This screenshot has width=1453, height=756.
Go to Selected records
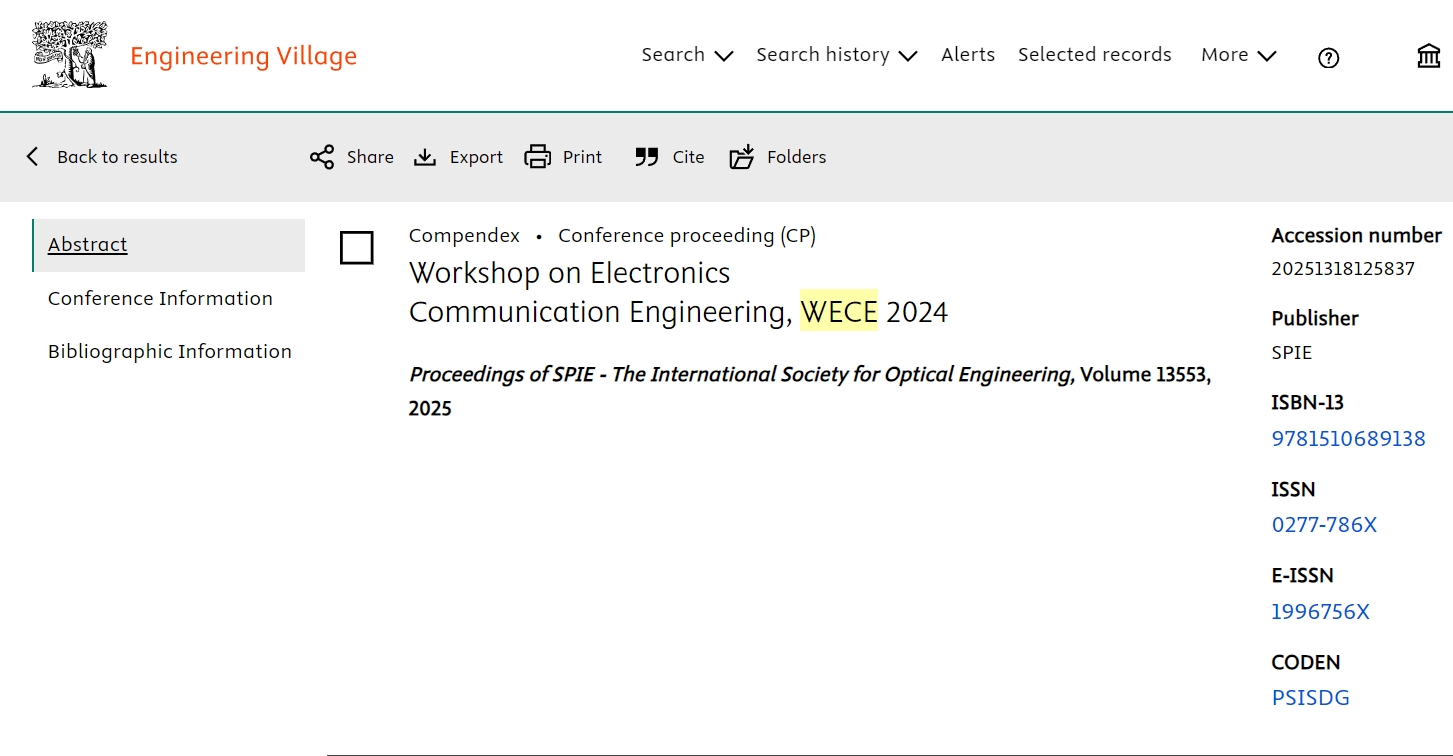point(1095,55)
